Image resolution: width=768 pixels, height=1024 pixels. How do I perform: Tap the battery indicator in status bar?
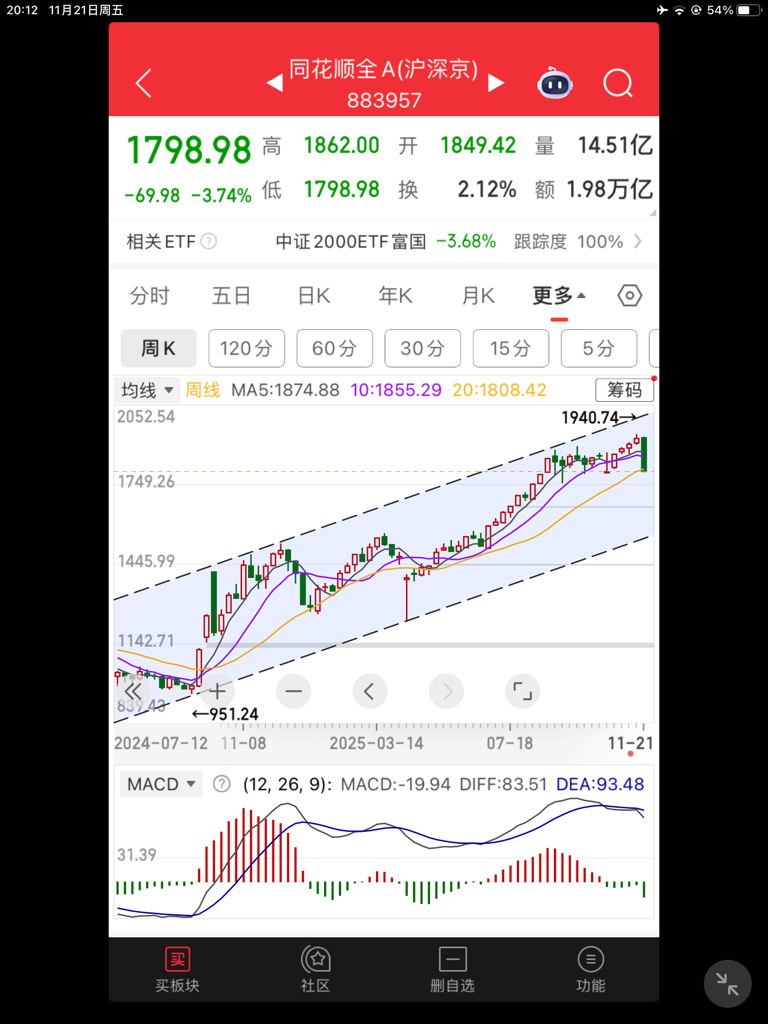[x=749, y=10]
